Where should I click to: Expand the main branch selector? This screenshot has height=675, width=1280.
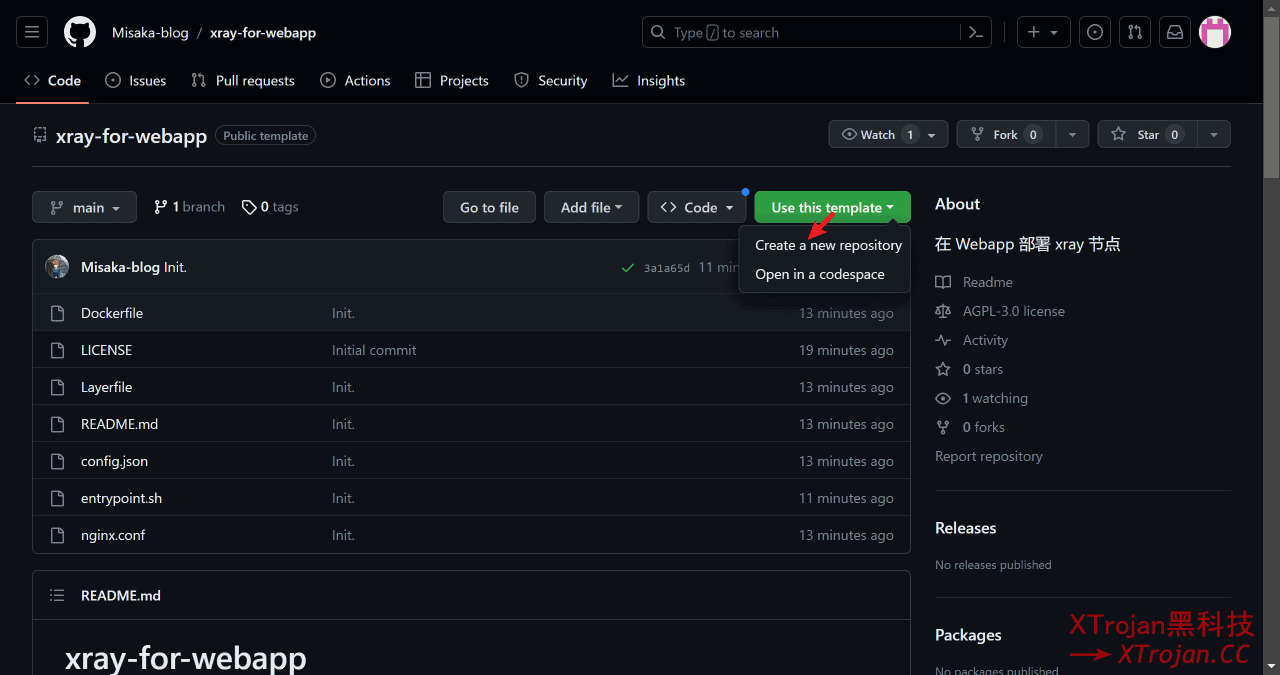[x=84, y=207]
